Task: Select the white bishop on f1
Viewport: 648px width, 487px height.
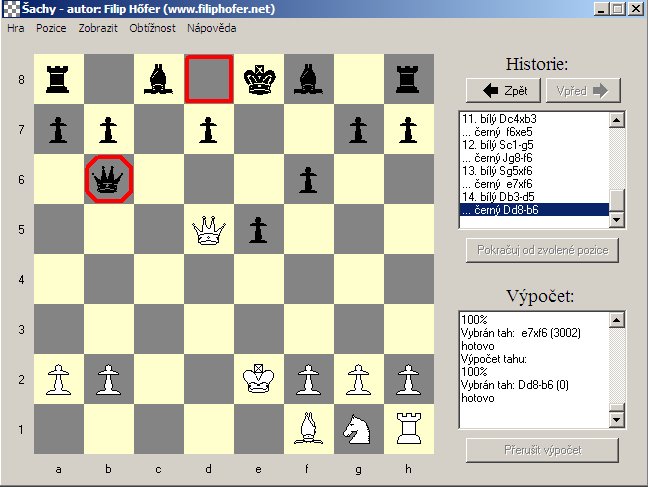Action: 308,429
